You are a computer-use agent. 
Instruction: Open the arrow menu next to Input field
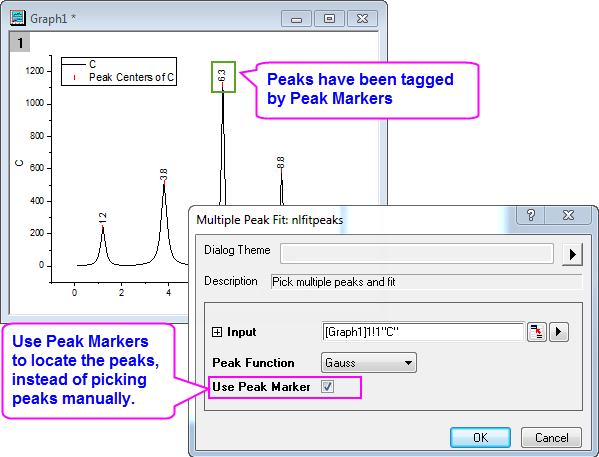pyautogui.click(x=559, y=332)
